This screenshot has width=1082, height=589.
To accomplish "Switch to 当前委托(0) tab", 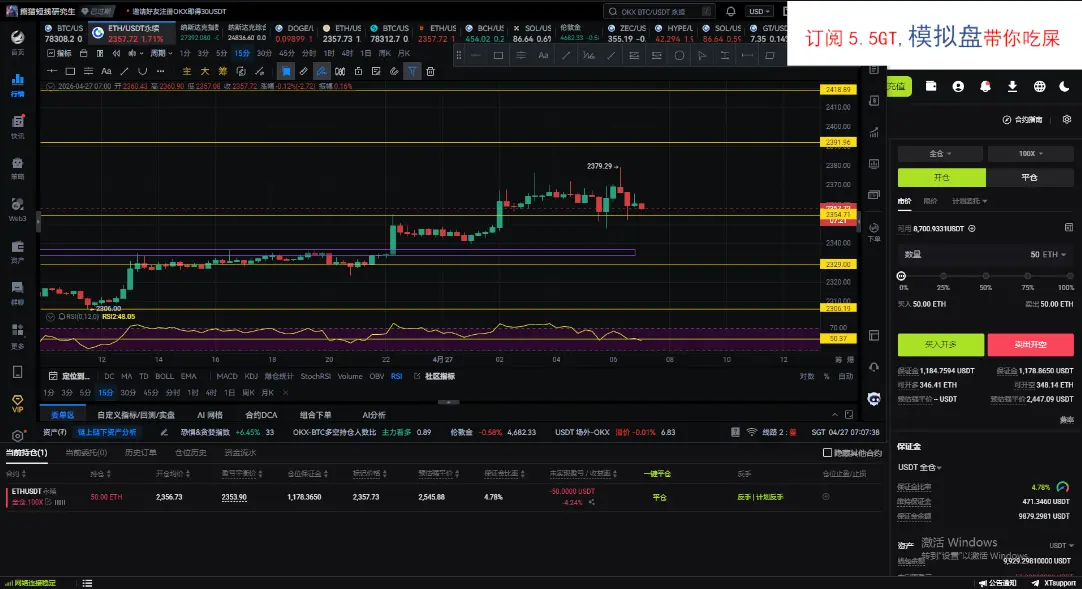I will [86, 452].
